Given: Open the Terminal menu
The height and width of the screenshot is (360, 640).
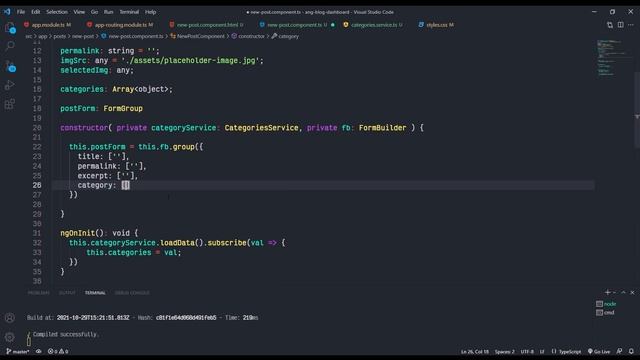Looking at the screenshot, I should [129, 12].
